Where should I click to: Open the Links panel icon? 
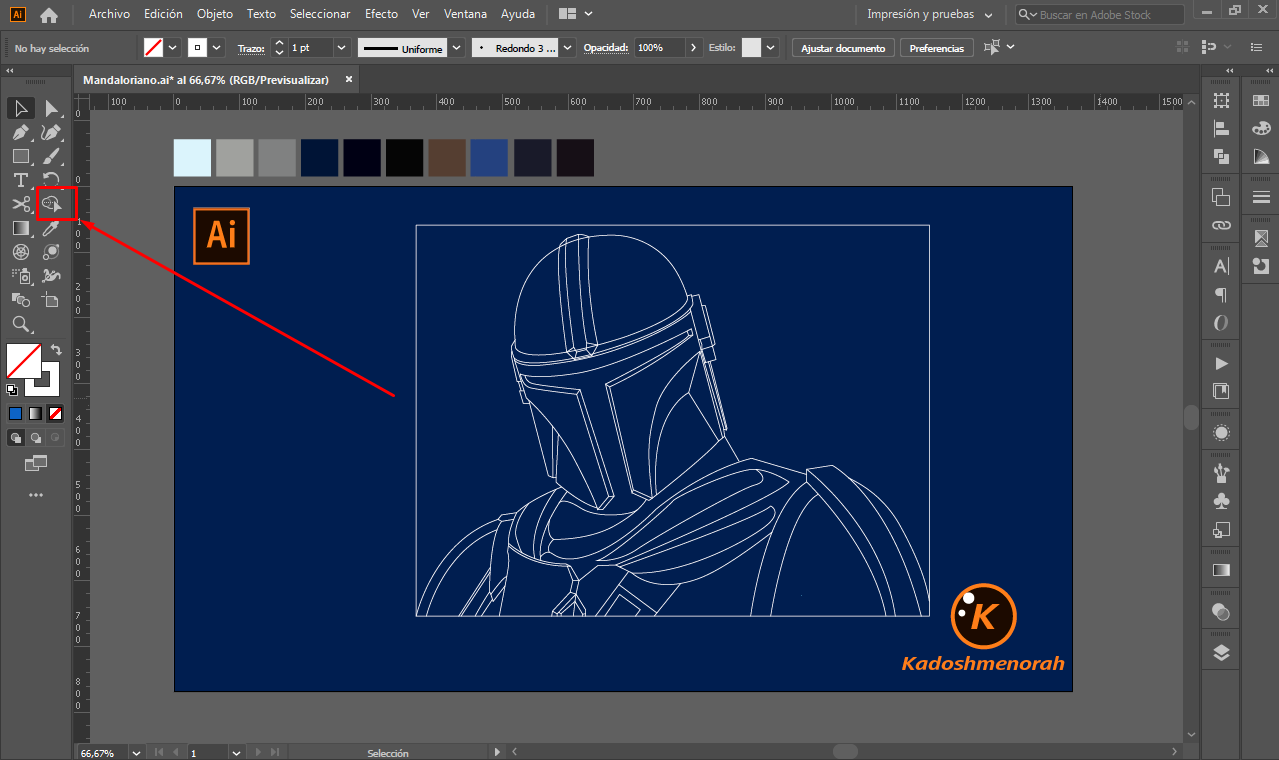pos(1221,225)
